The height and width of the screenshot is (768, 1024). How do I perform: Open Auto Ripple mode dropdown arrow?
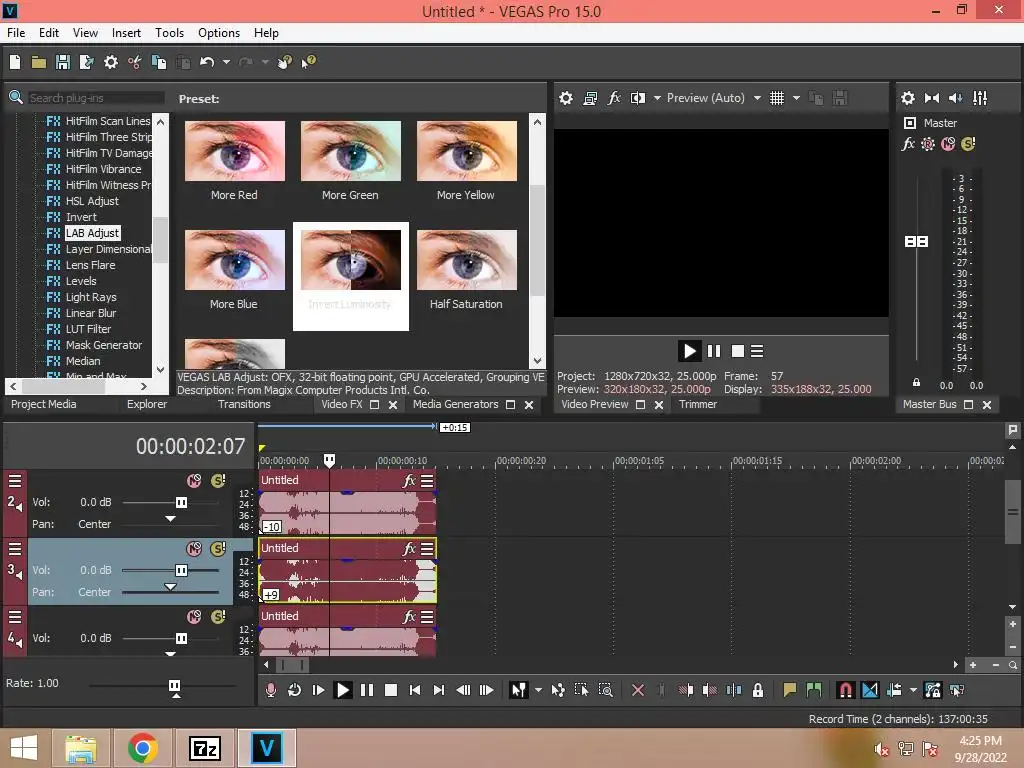coord(913,690)
